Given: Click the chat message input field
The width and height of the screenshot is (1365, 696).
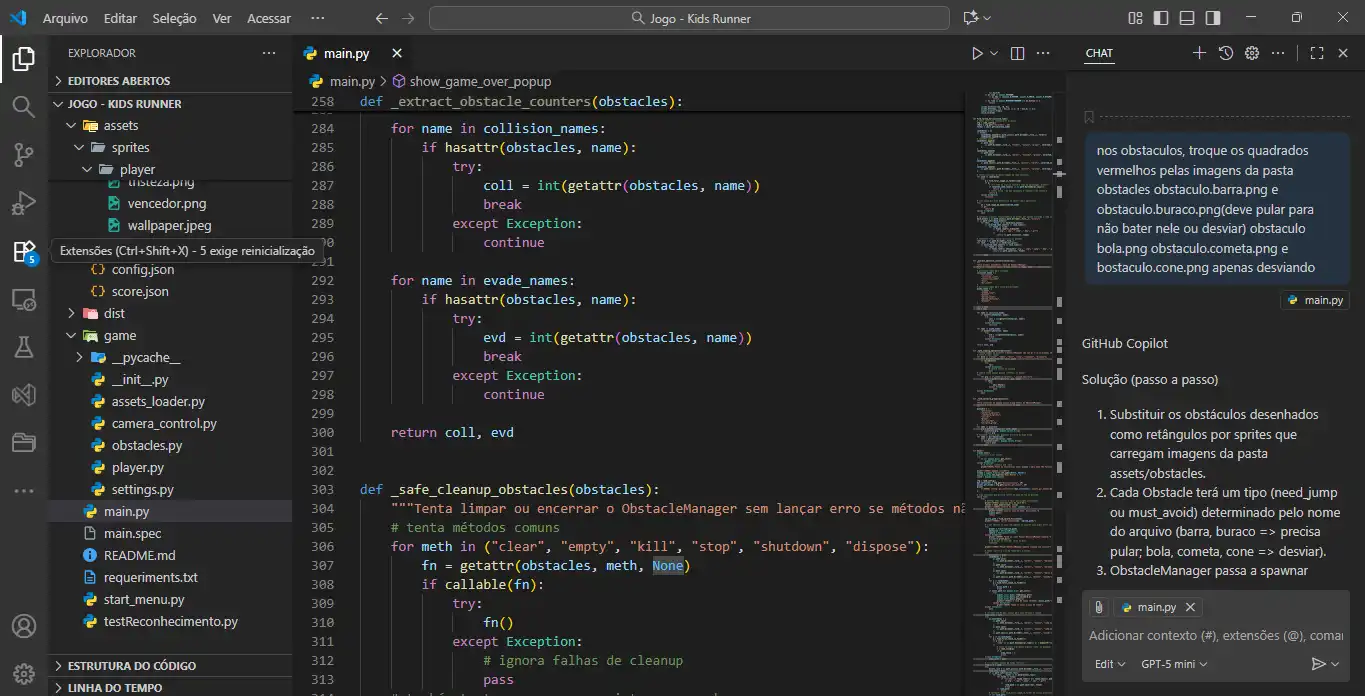Looking at the screenshot, I should (1214, 636).
